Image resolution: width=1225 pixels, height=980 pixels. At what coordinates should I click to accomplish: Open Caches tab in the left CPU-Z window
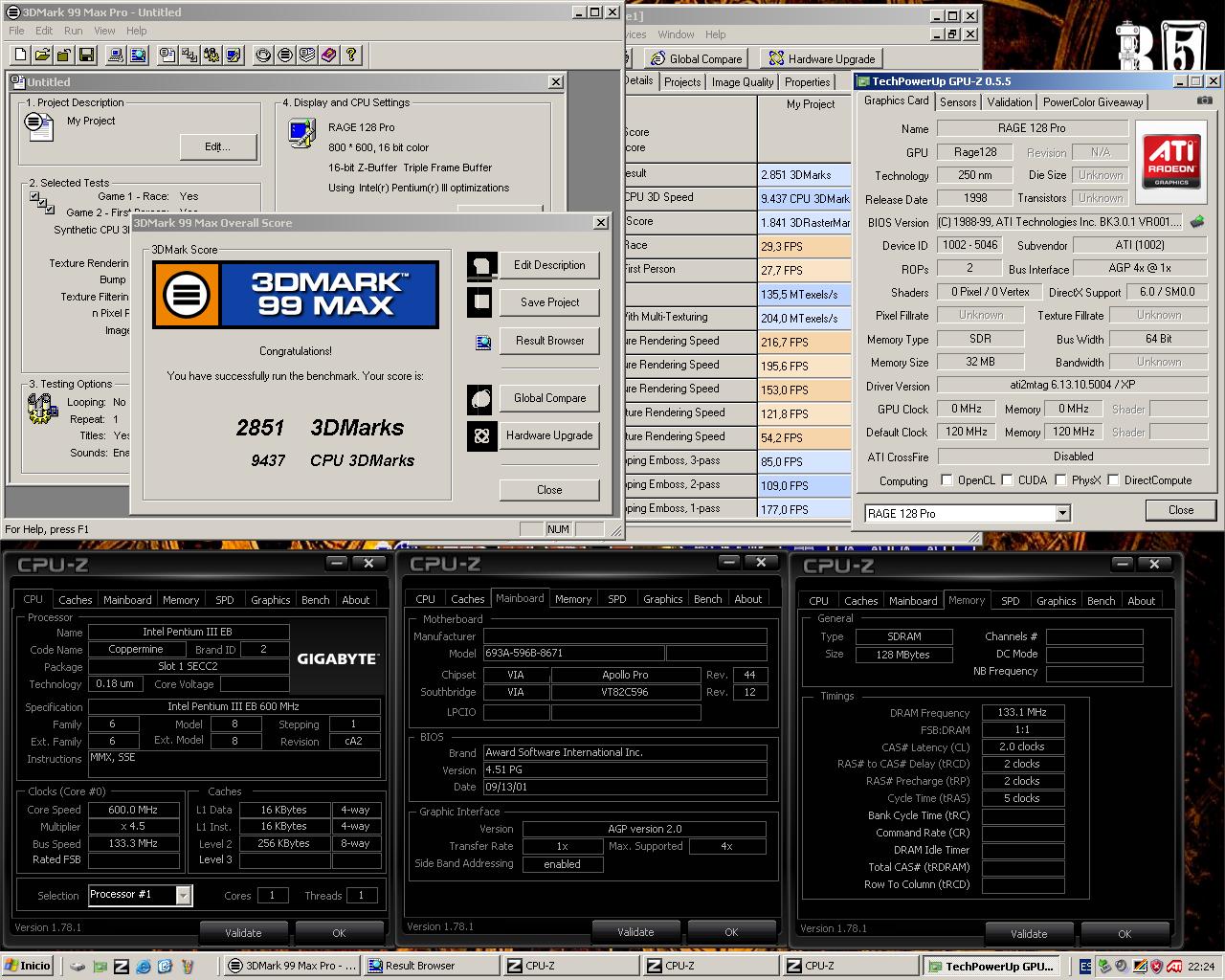pos(76,600)
